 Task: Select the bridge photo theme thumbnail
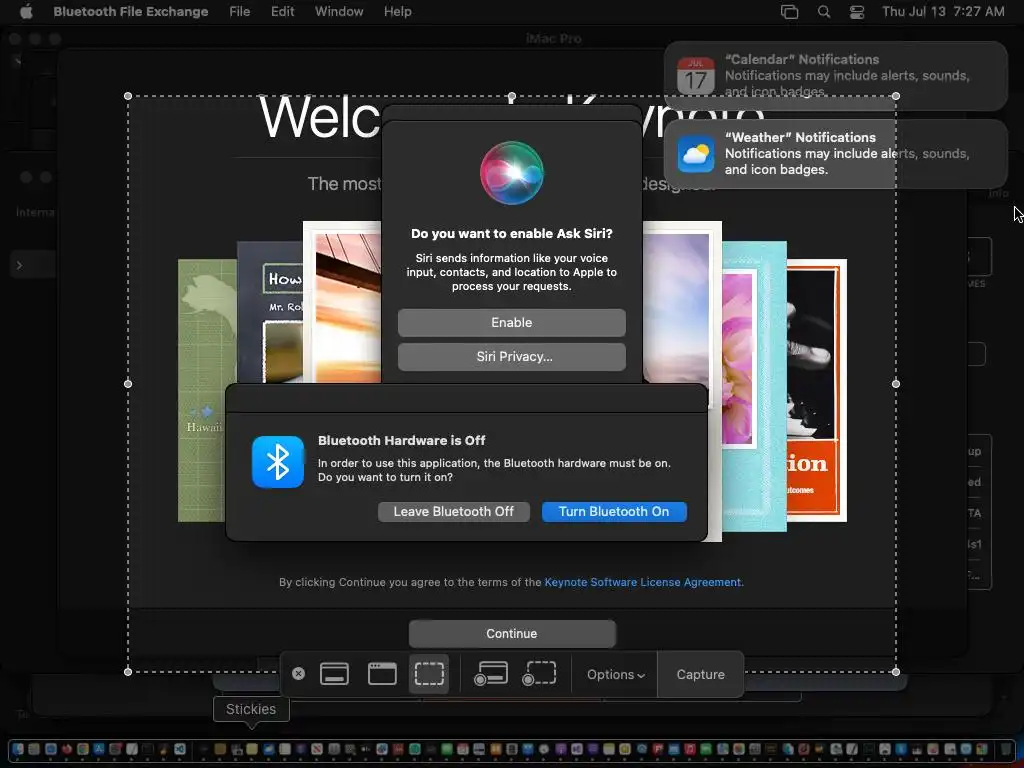pyautogui.click(x=342, y=302)
